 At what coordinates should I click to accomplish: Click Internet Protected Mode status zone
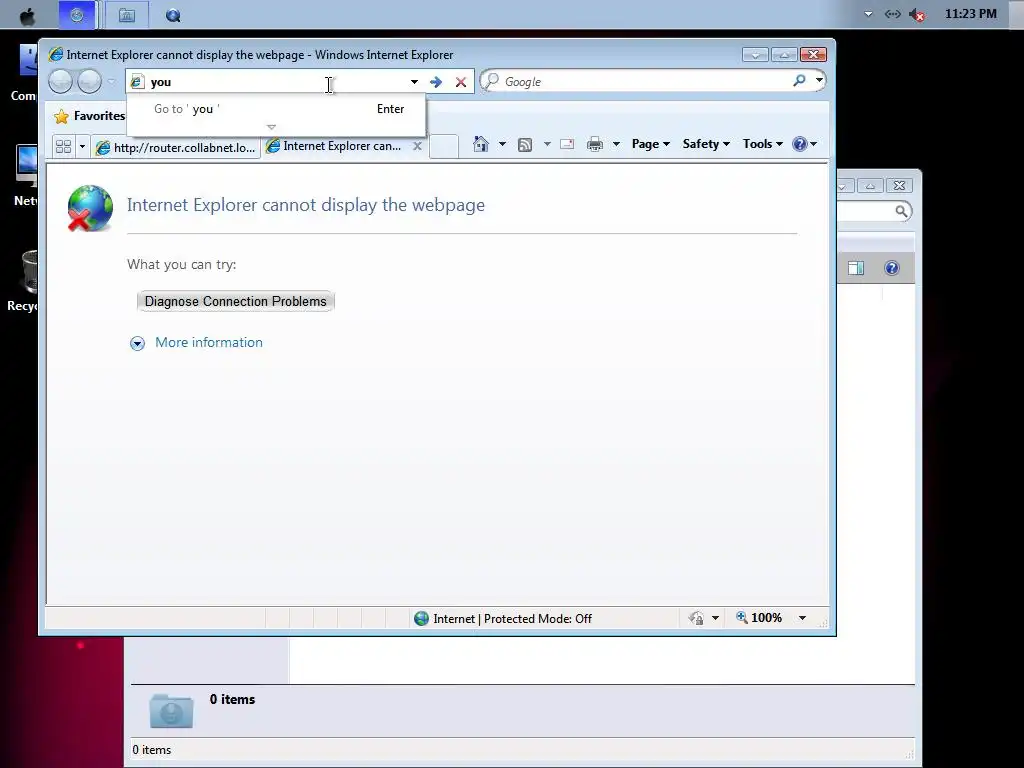[x=503, y=618]
